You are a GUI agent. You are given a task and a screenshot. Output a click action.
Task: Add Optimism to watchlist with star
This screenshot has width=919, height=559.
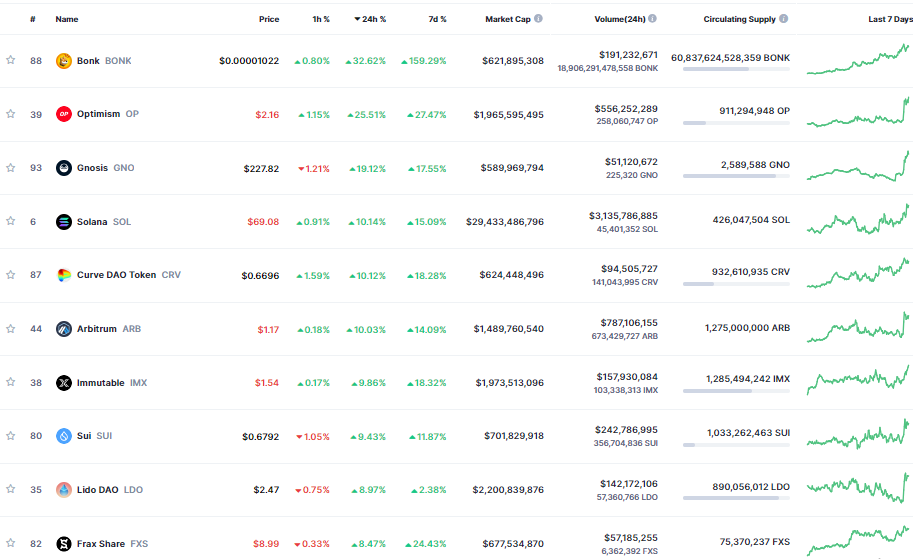pos(11,114)
